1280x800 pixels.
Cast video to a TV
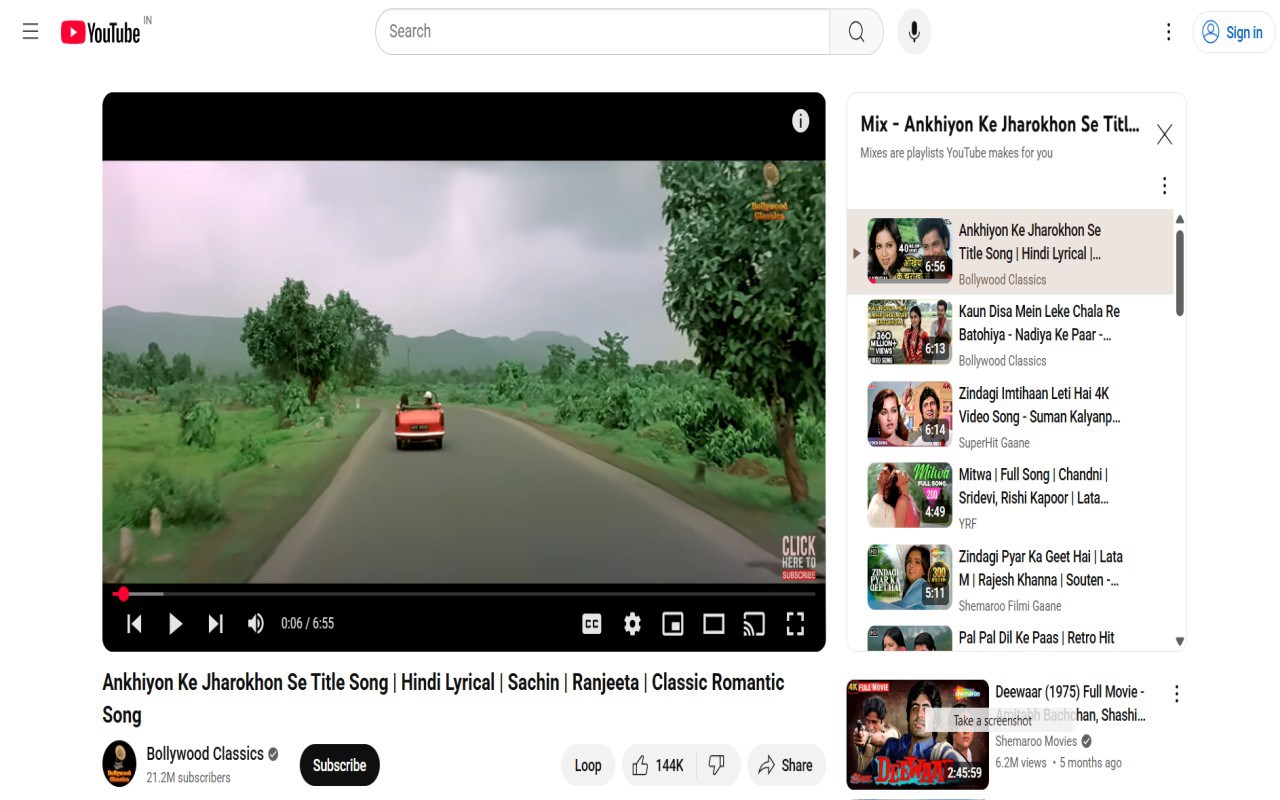(x=754, y=624)
